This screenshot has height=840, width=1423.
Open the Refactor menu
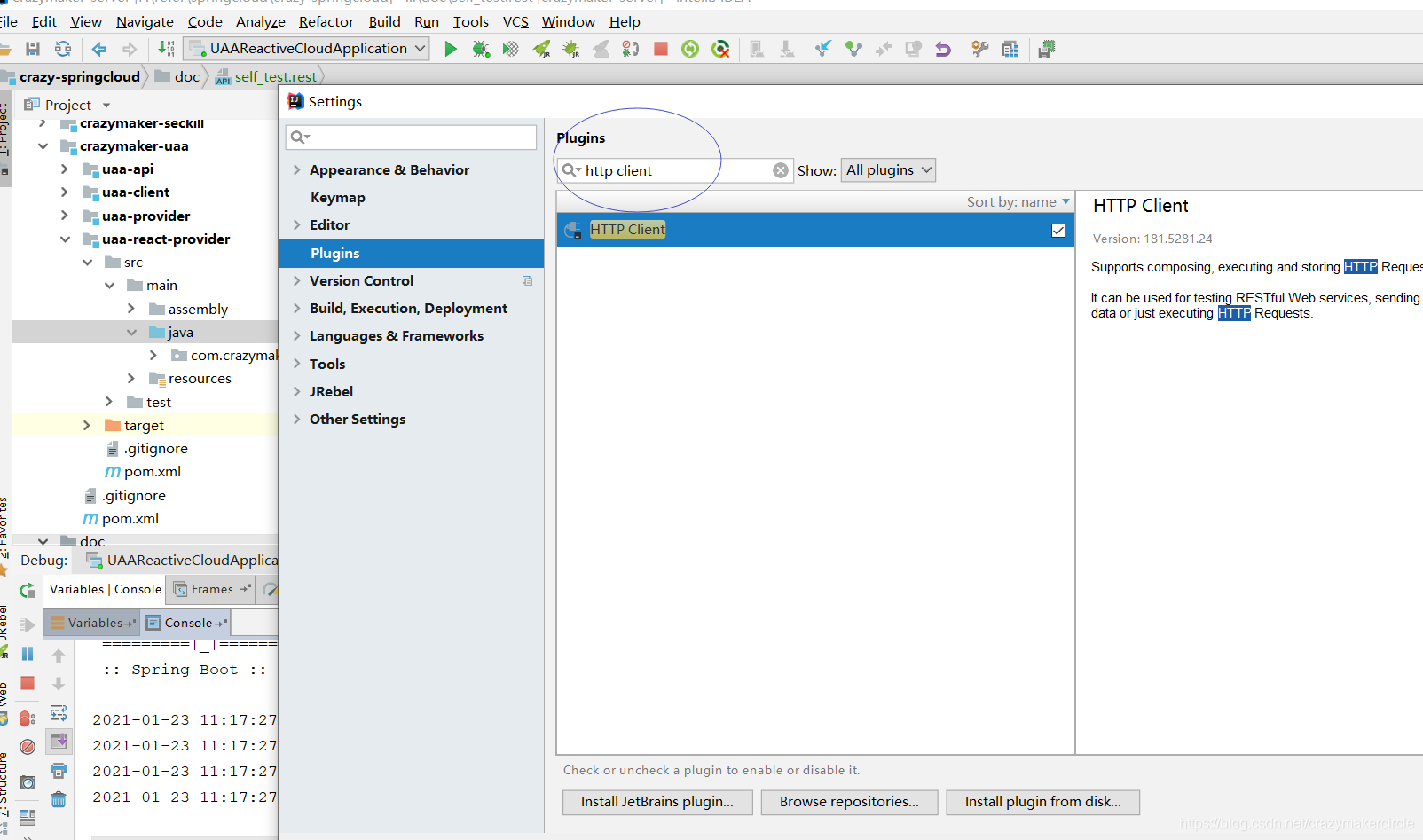[326, 21]
